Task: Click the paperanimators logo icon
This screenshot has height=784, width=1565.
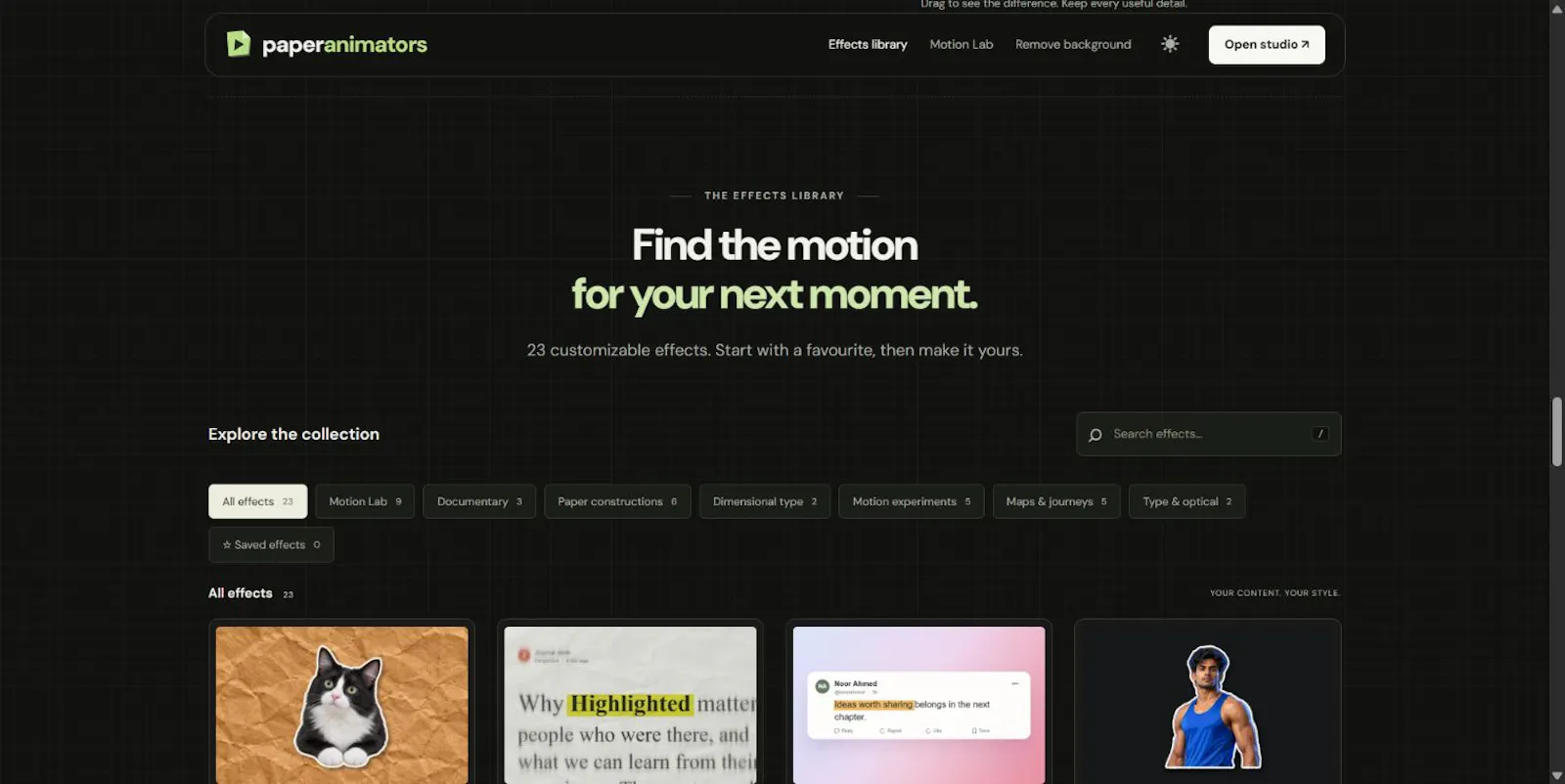Action: click(x=239, y=44)
